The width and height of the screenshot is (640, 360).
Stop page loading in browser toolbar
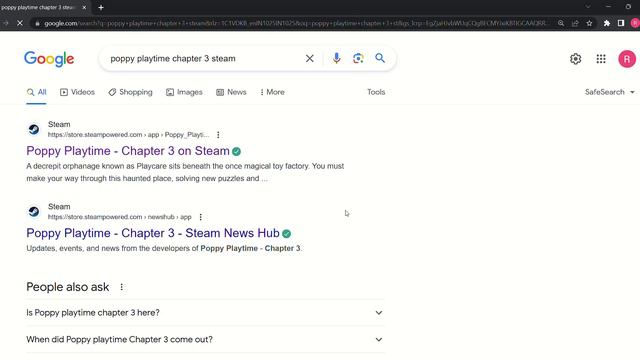[20, 23]
